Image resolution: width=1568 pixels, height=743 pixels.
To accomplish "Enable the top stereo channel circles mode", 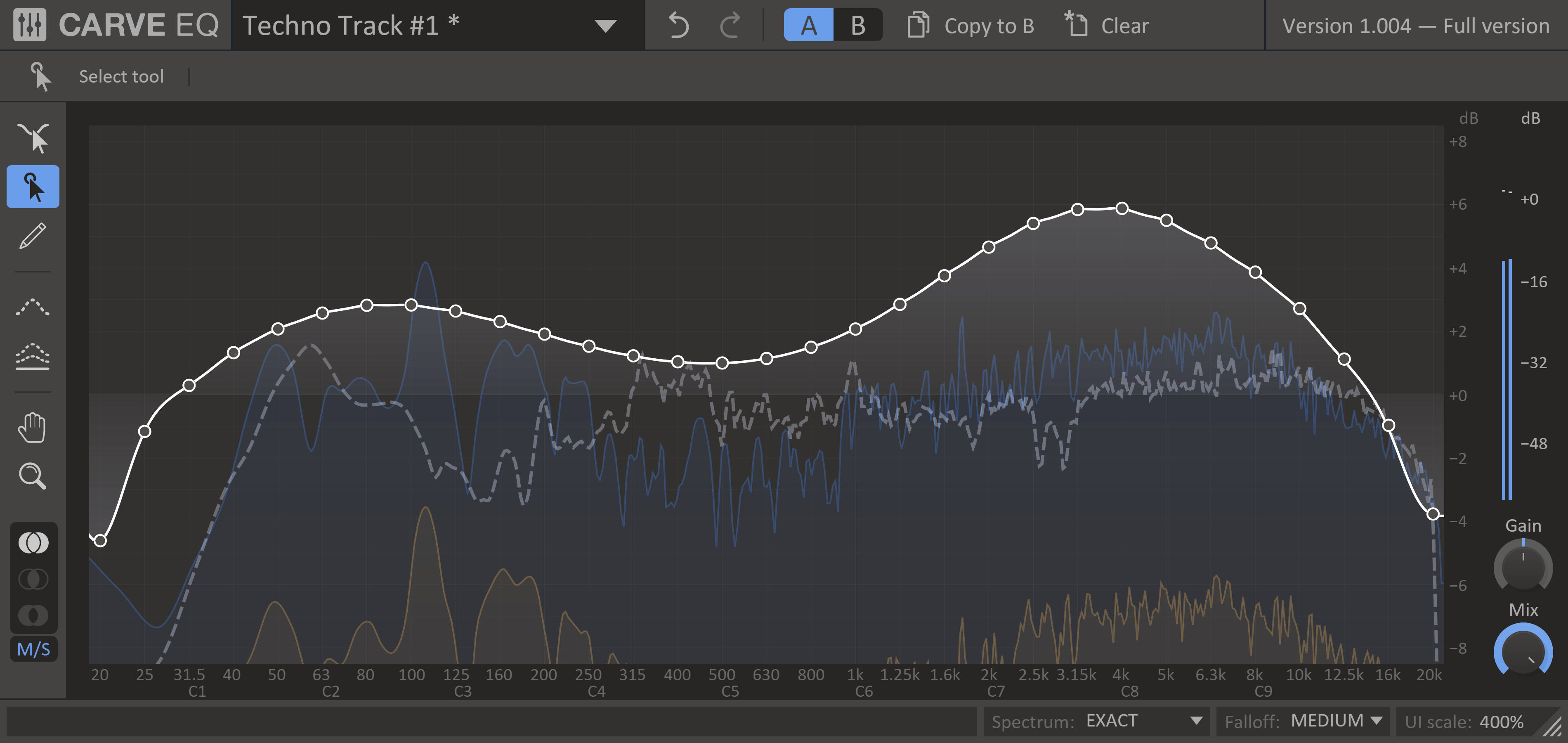I will tap(33, 542).
